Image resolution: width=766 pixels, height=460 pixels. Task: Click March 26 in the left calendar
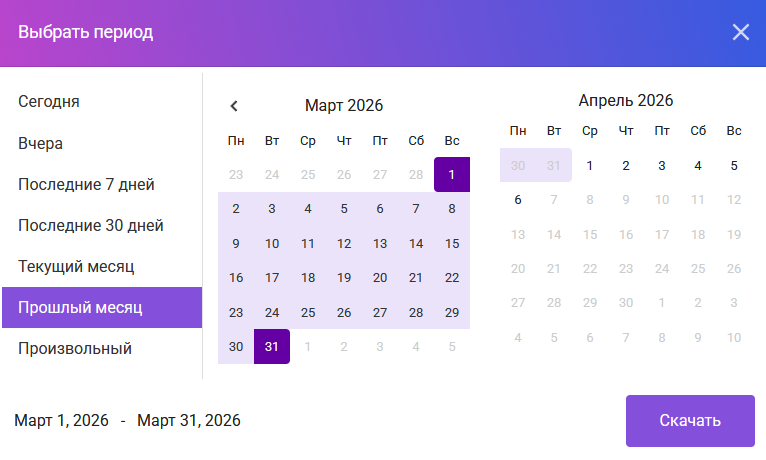pos(344,312)
